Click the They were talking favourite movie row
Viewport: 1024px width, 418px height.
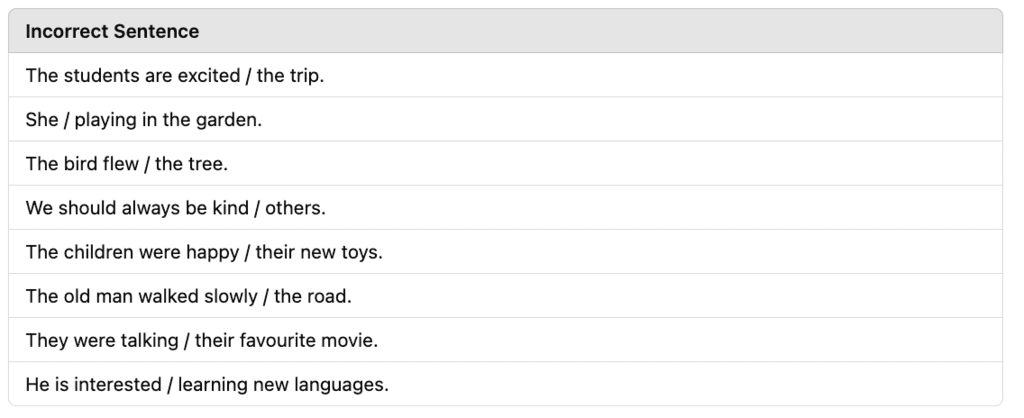coord(505,340)
